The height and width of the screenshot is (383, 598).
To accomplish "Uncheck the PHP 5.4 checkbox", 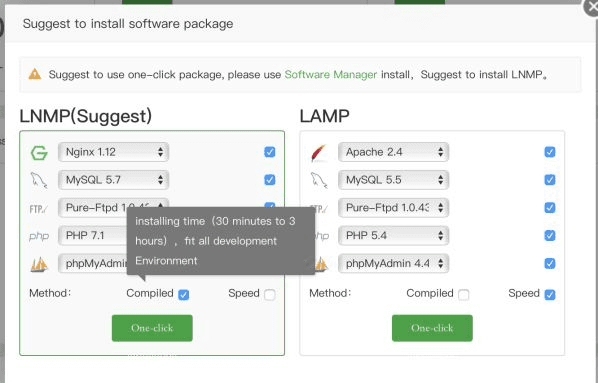I will click(x=550, y=235).
